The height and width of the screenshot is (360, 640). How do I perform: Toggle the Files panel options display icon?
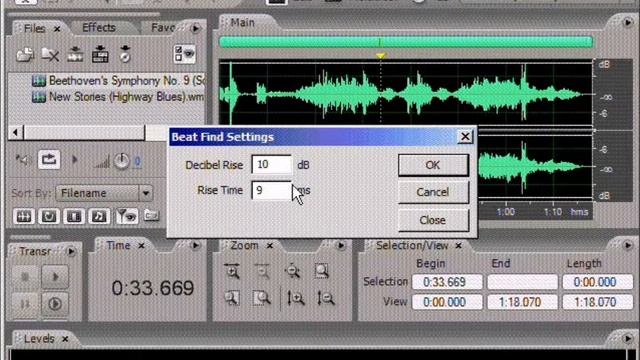click(184, 54)
